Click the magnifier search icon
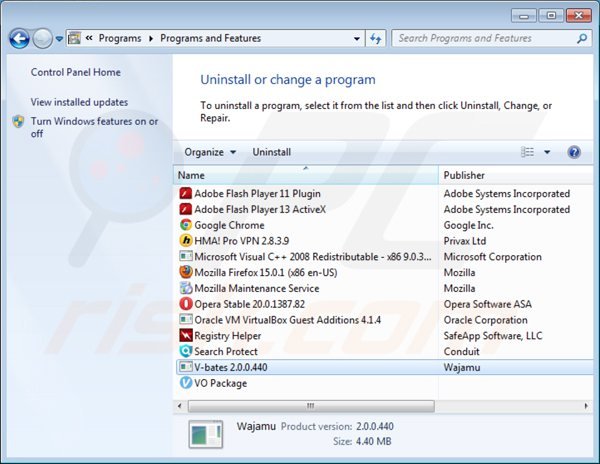The height and width of the screenshot is (464, 600). (582, 38)
